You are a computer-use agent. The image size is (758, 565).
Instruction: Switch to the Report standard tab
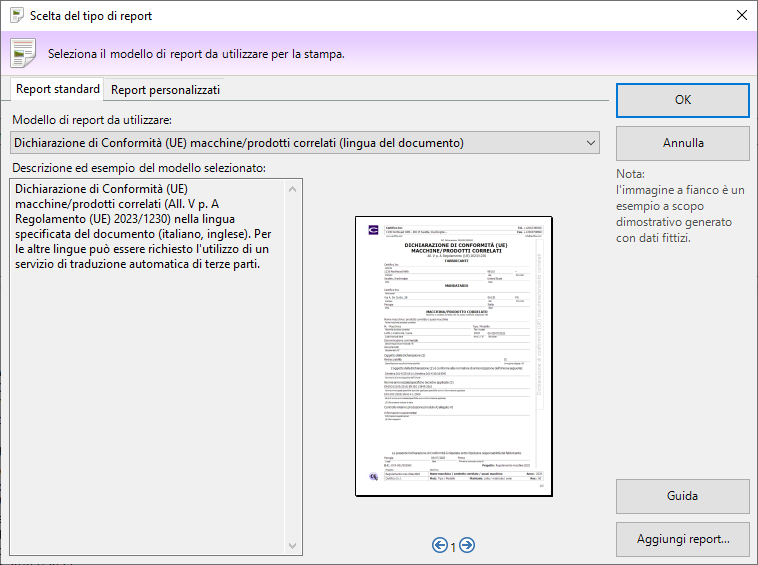pyautogui.click(x=57, y=89)
